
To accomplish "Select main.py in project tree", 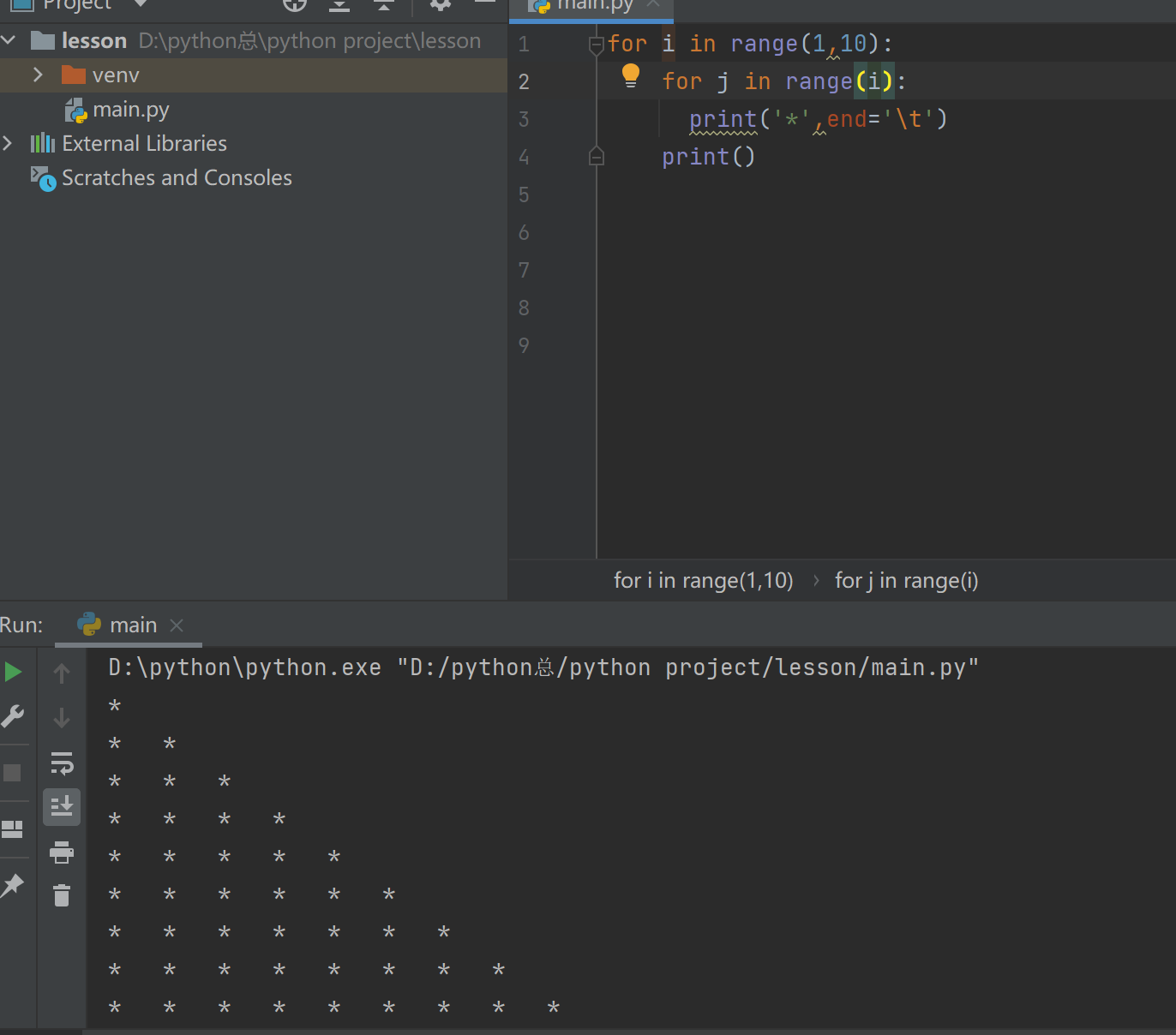I will tap(131, 110).
